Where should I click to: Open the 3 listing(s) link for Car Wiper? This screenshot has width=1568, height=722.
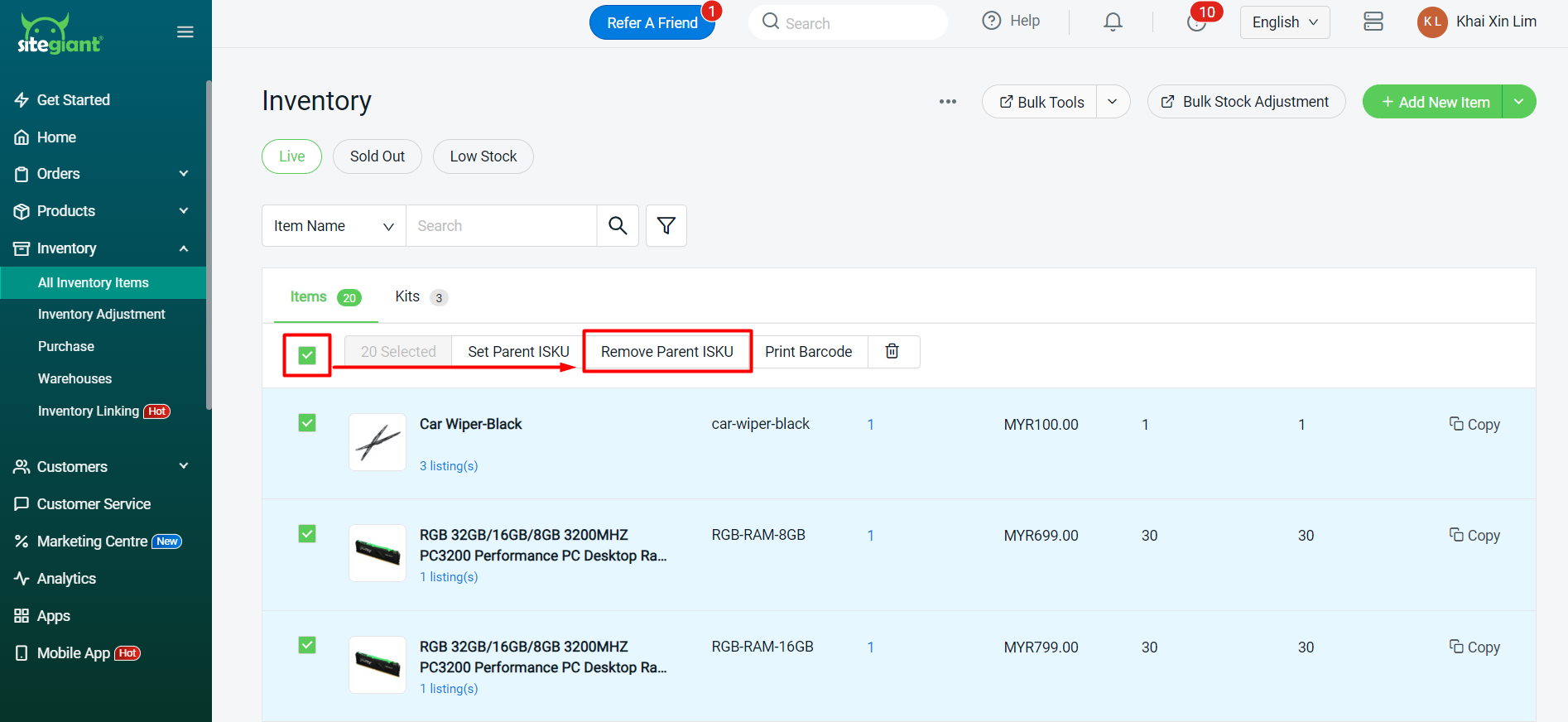[x=449, y=466]
